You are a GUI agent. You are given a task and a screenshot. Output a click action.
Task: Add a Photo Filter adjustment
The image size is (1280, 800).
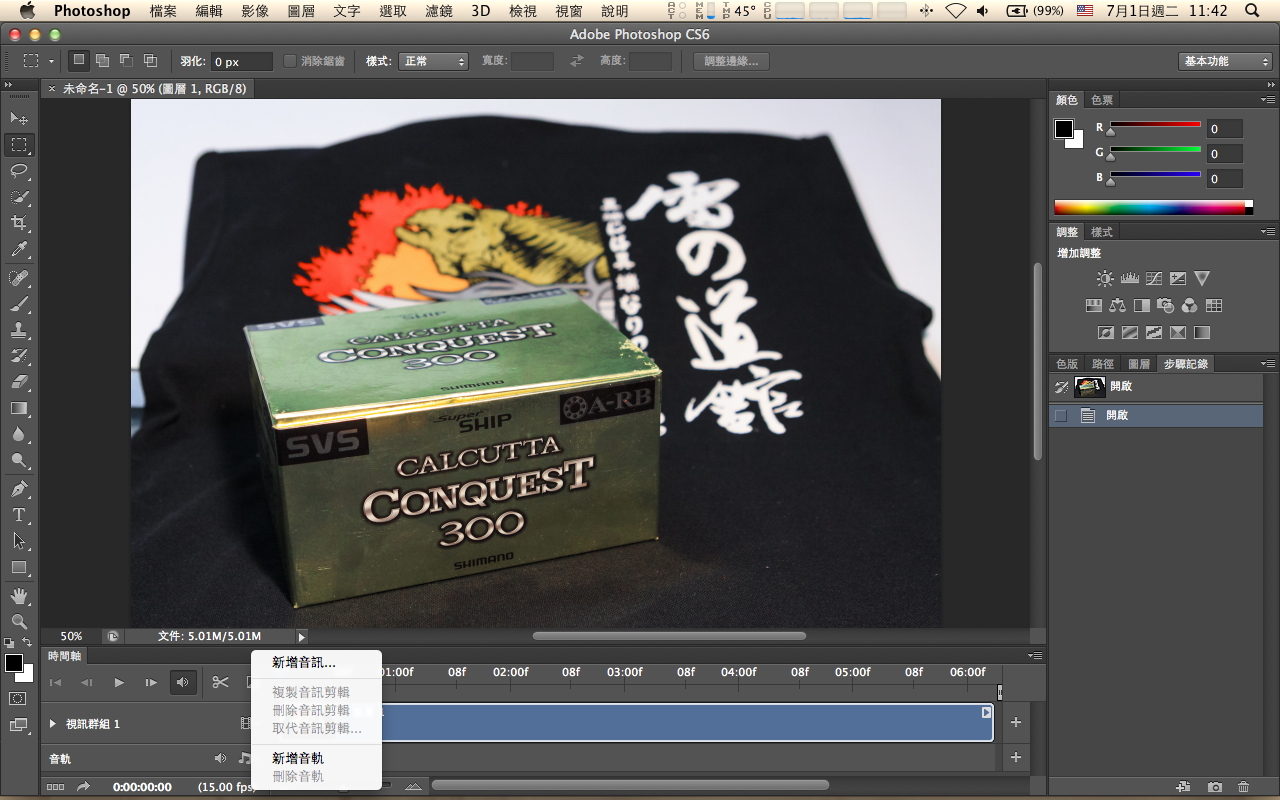click(x=1165, y=305)
